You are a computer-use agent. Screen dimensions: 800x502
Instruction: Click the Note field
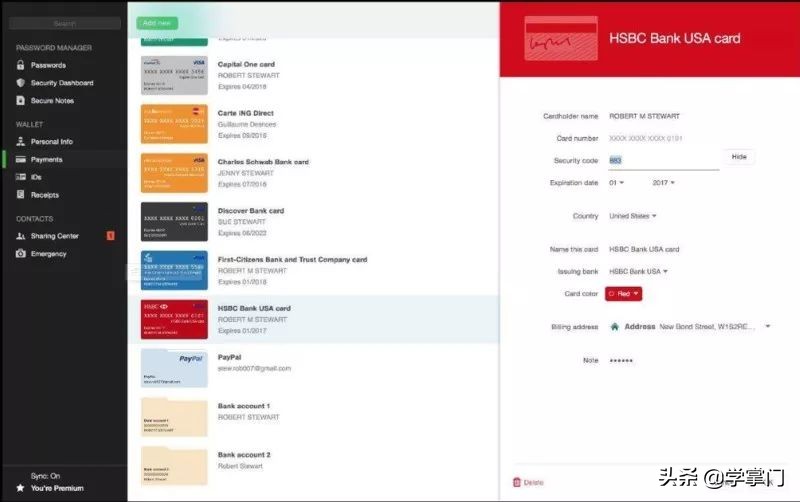[x=621, y=360]
